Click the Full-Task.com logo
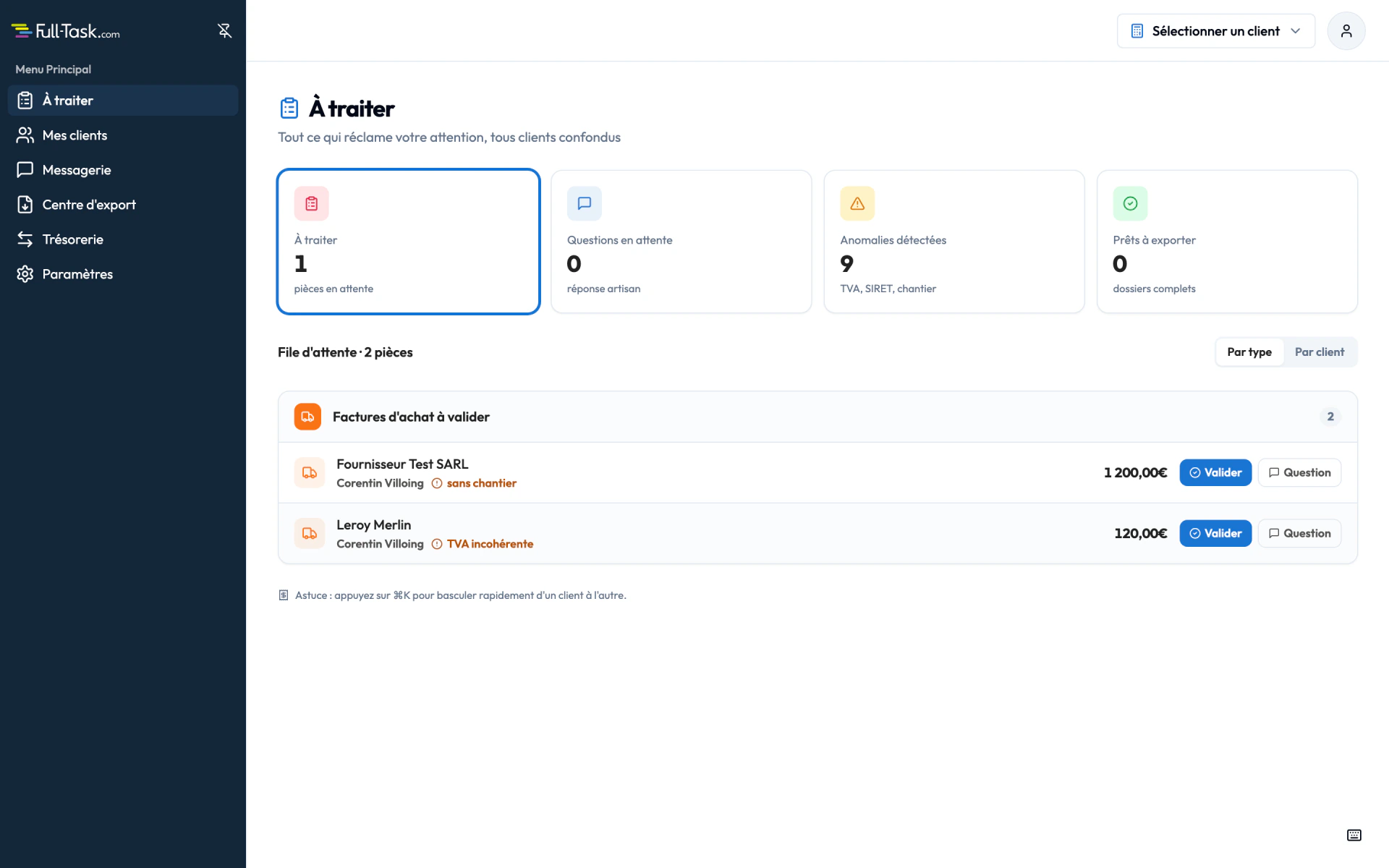The height and width of the screenshot is (868, 1389). click(x=66, y=30)
